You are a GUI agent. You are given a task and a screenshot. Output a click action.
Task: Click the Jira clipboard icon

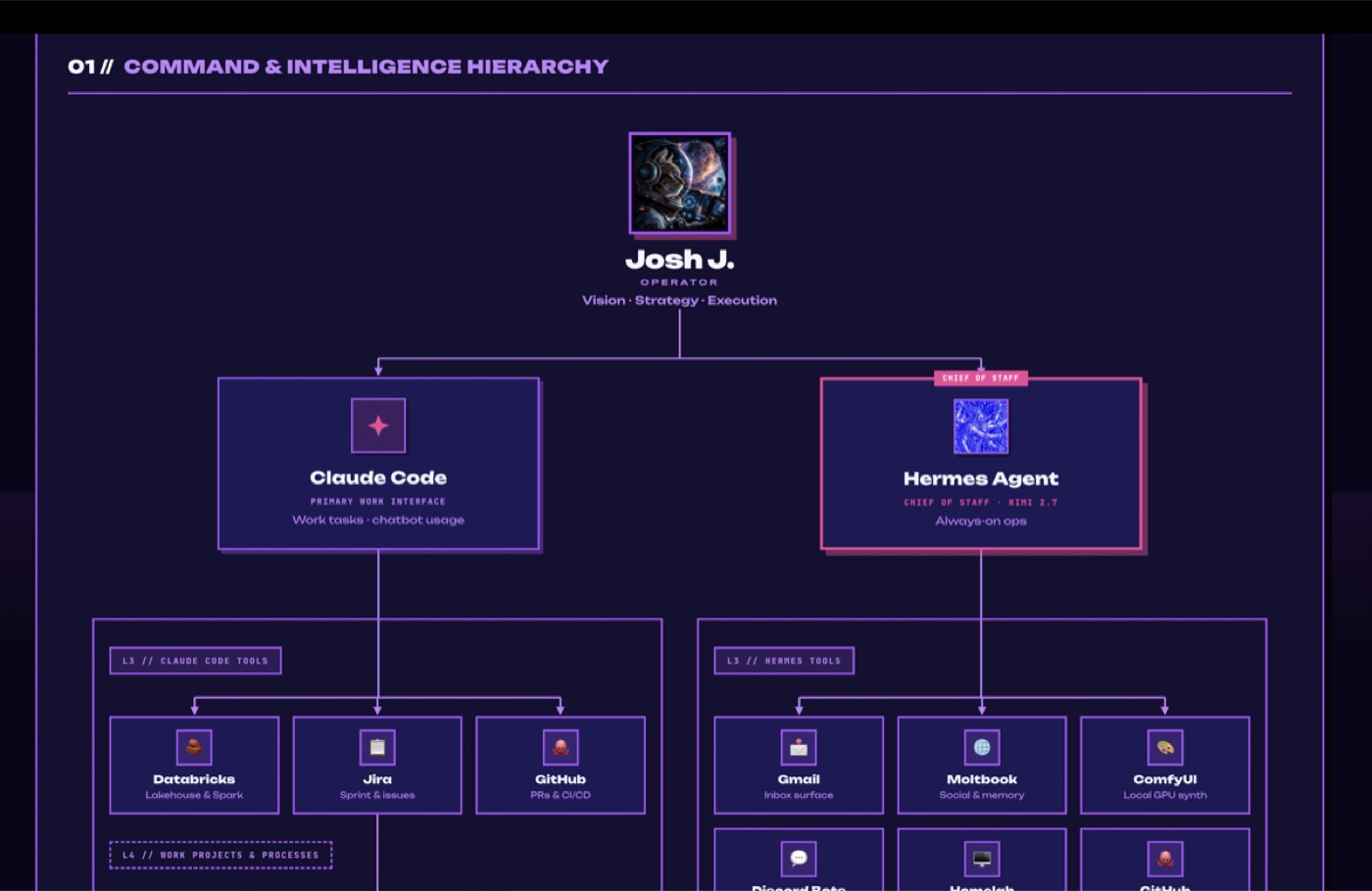[377, 747]
